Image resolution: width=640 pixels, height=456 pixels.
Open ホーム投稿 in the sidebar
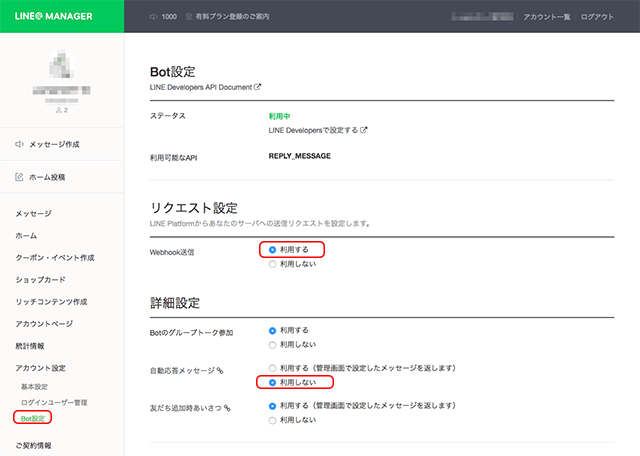pos(47,177)
